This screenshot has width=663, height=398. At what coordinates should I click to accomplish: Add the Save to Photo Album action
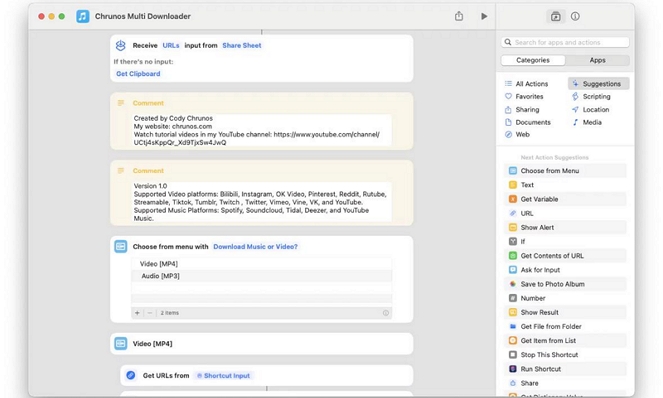(565, 284)
